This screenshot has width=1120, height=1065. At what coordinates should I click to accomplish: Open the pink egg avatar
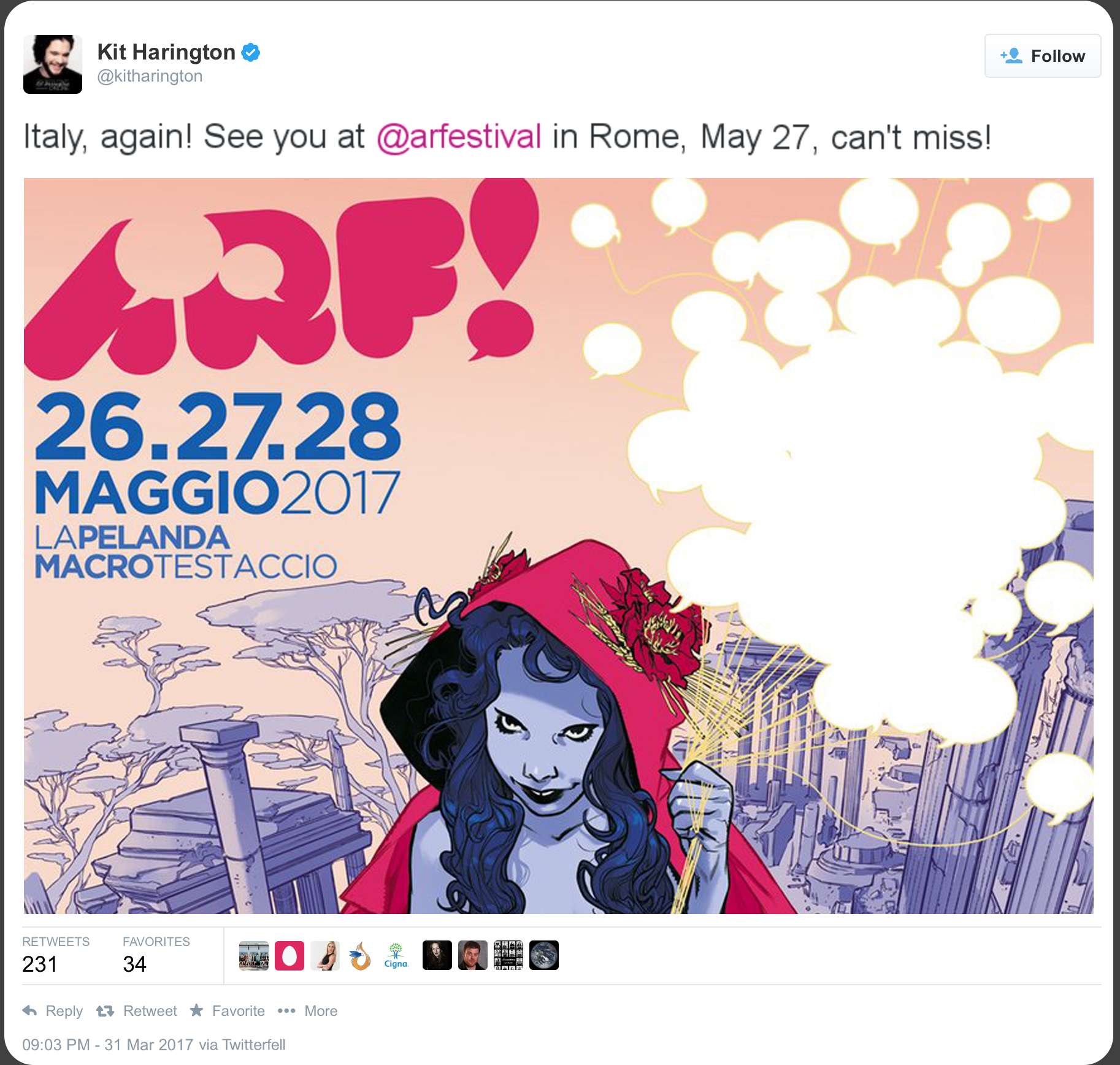290,955
